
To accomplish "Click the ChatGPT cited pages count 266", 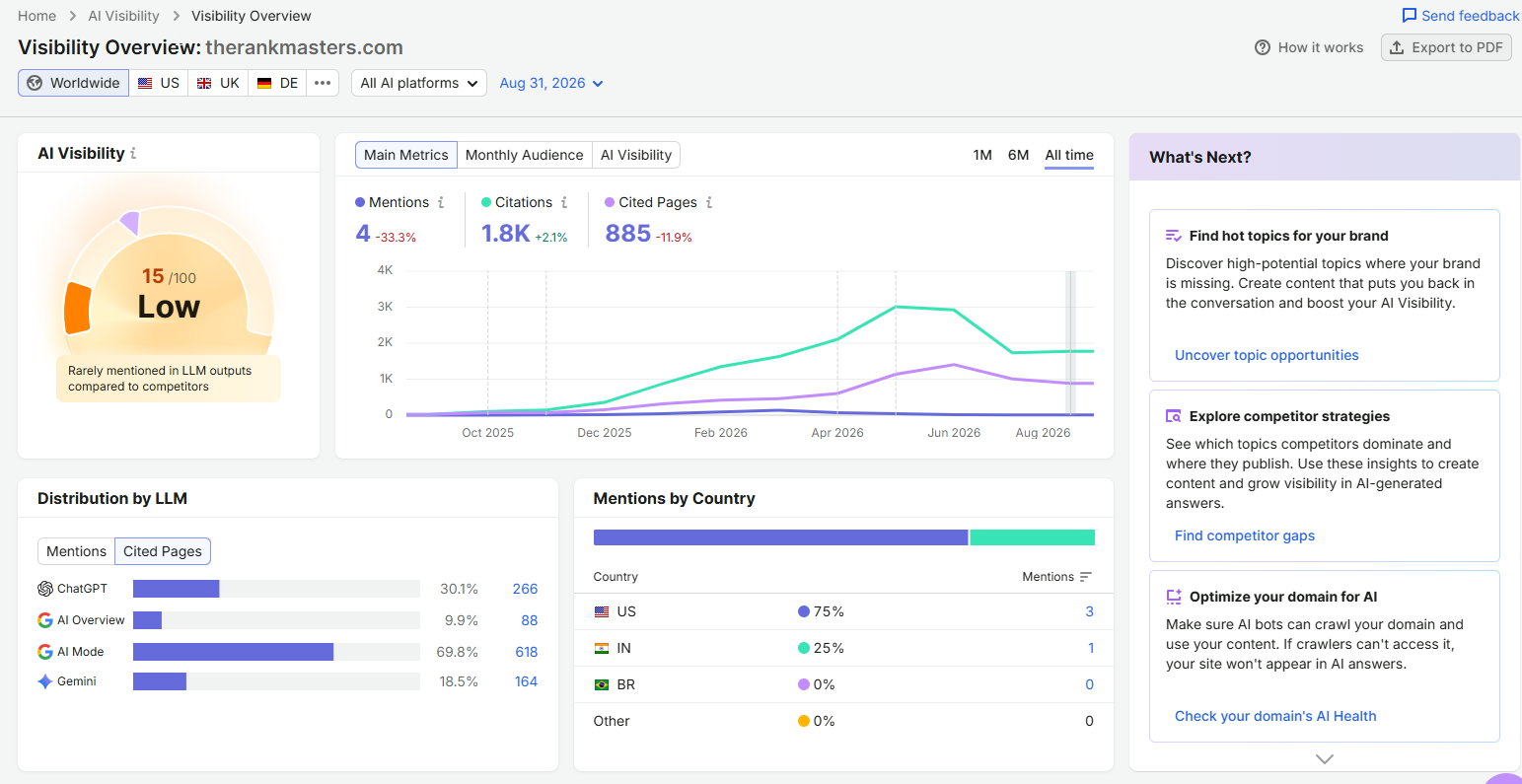I will tap(525, 589).
